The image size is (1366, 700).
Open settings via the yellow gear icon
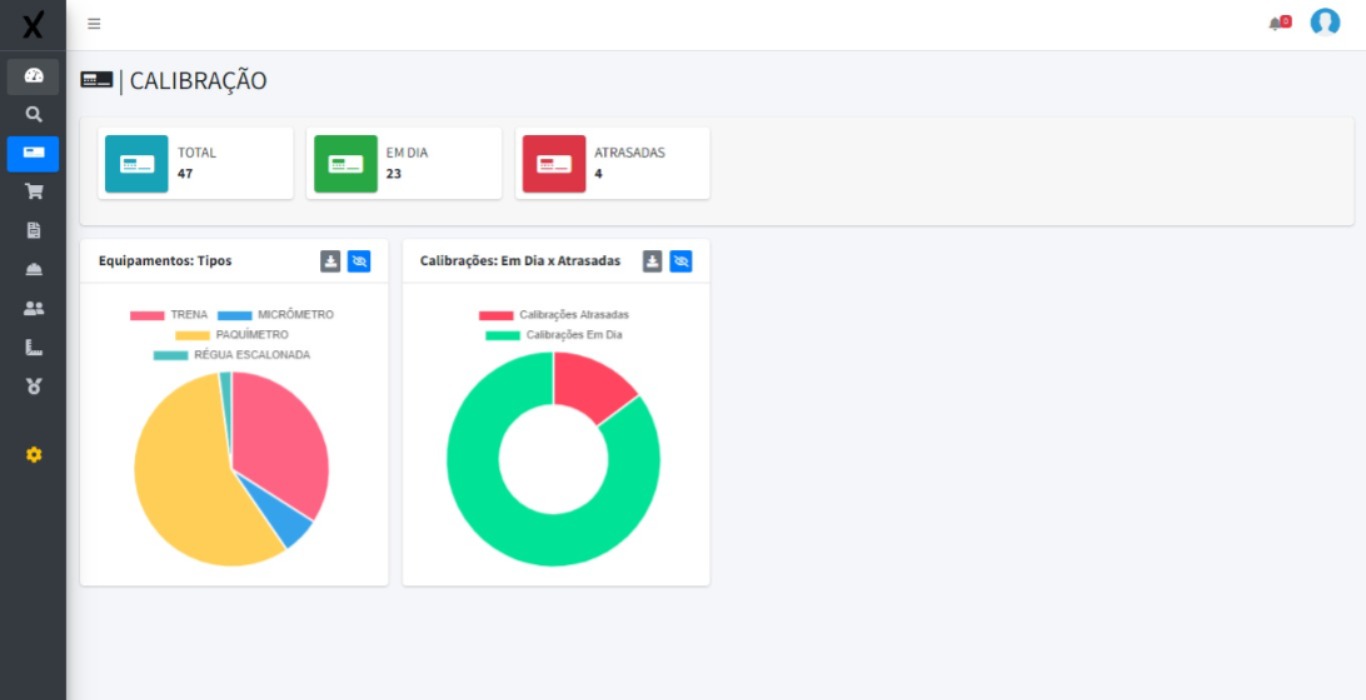pyautogui.click(x=33, y=455)
